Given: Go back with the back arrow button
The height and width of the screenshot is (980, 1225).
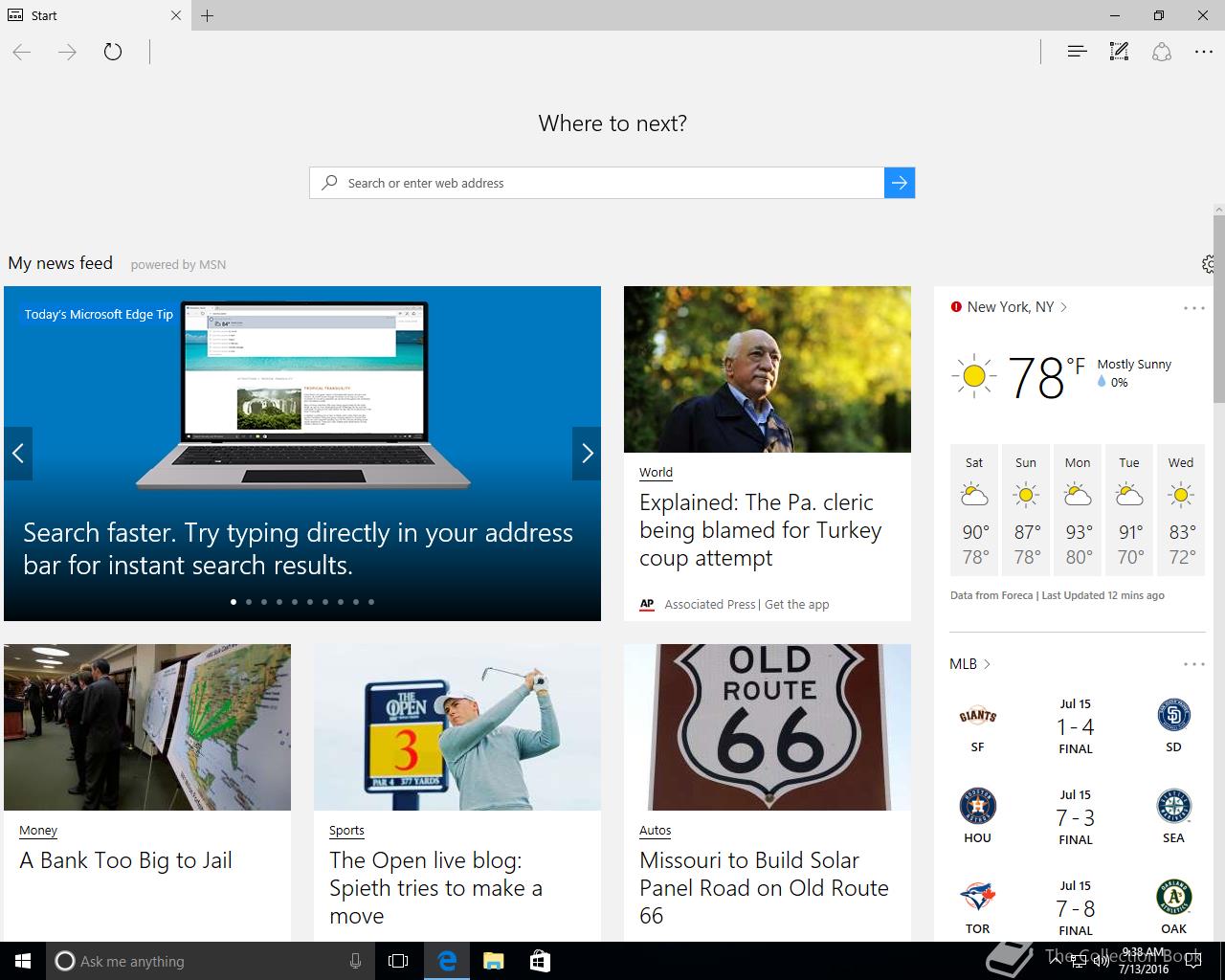Looking at the screenshot, I should point(22,52).
